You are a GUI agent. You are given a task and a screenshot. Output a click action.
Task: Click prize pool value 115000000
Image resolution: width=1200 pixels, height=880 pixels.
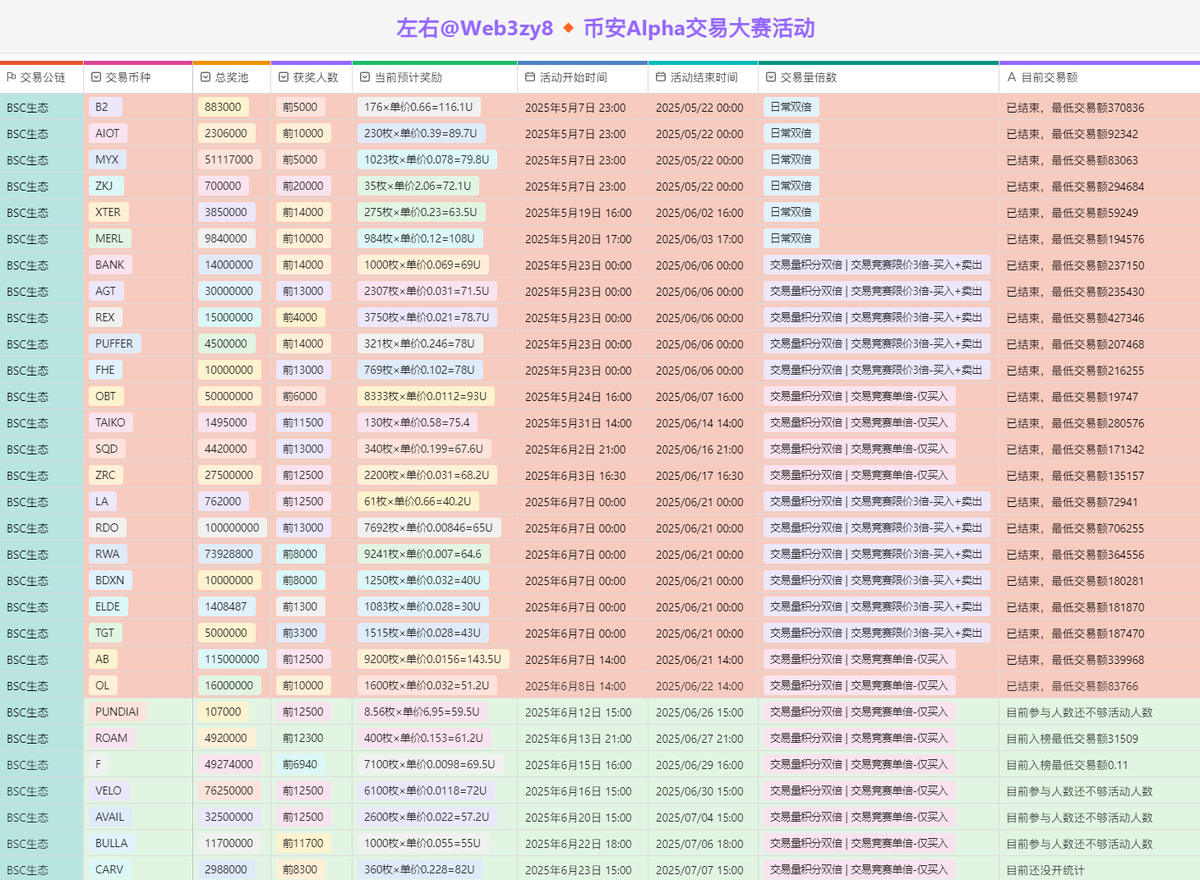click(x=232, y=660)
